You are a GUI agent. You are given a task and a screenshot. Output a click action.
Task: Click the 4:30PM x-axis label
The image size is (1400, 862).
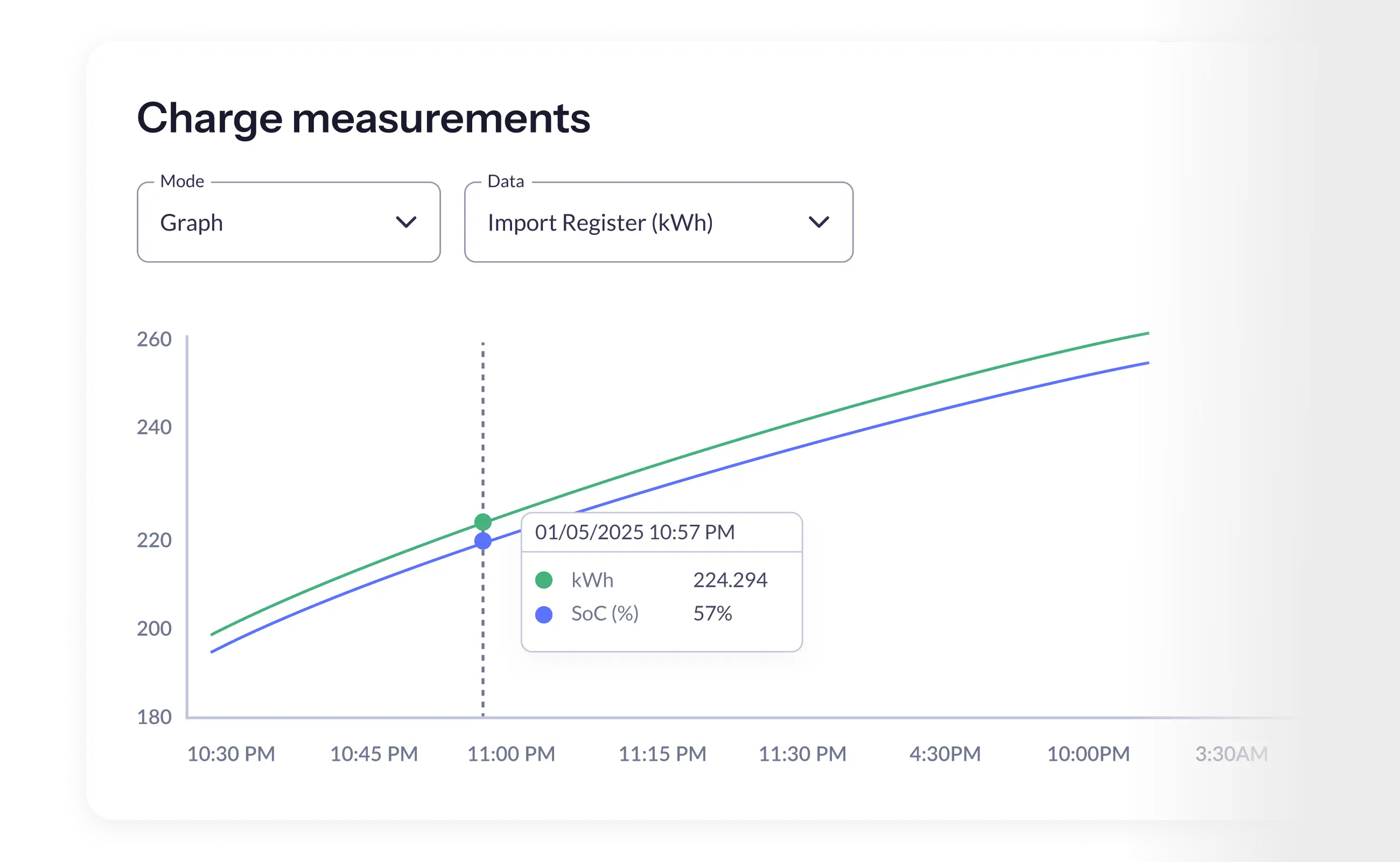click(x=944, y=754)
